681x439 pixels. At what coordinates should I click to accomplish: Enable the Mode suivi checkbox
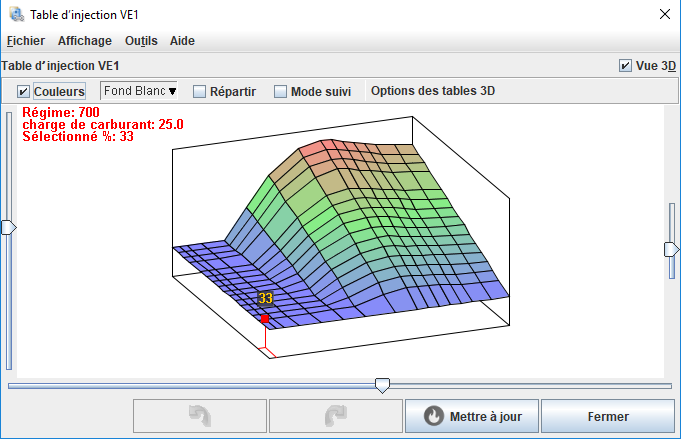(x=280, y=91)
